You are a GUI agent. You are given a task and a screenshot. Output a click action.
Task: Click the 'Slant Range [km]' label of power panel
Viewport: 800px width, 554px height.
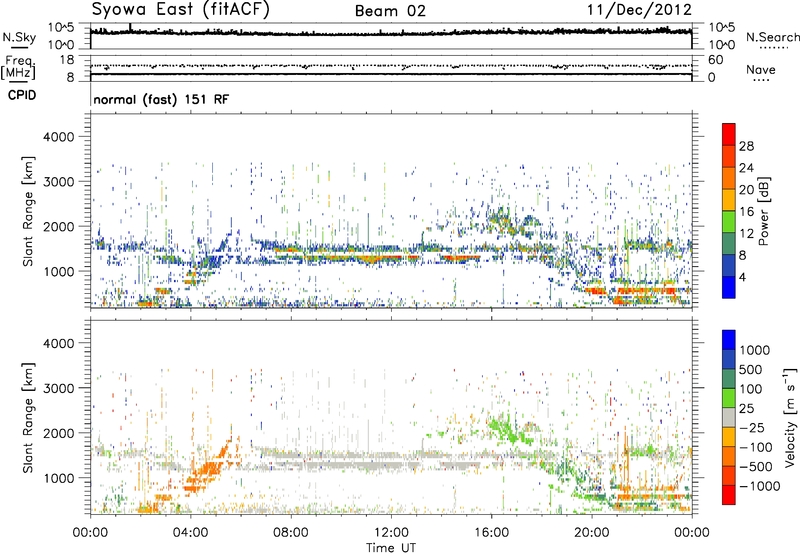[28, 211]
